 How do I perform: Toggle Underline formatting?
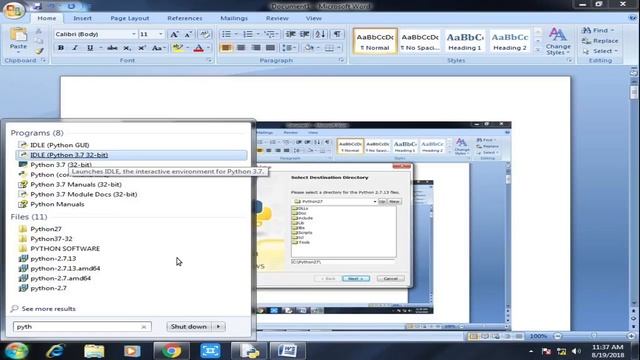point(90,48)
